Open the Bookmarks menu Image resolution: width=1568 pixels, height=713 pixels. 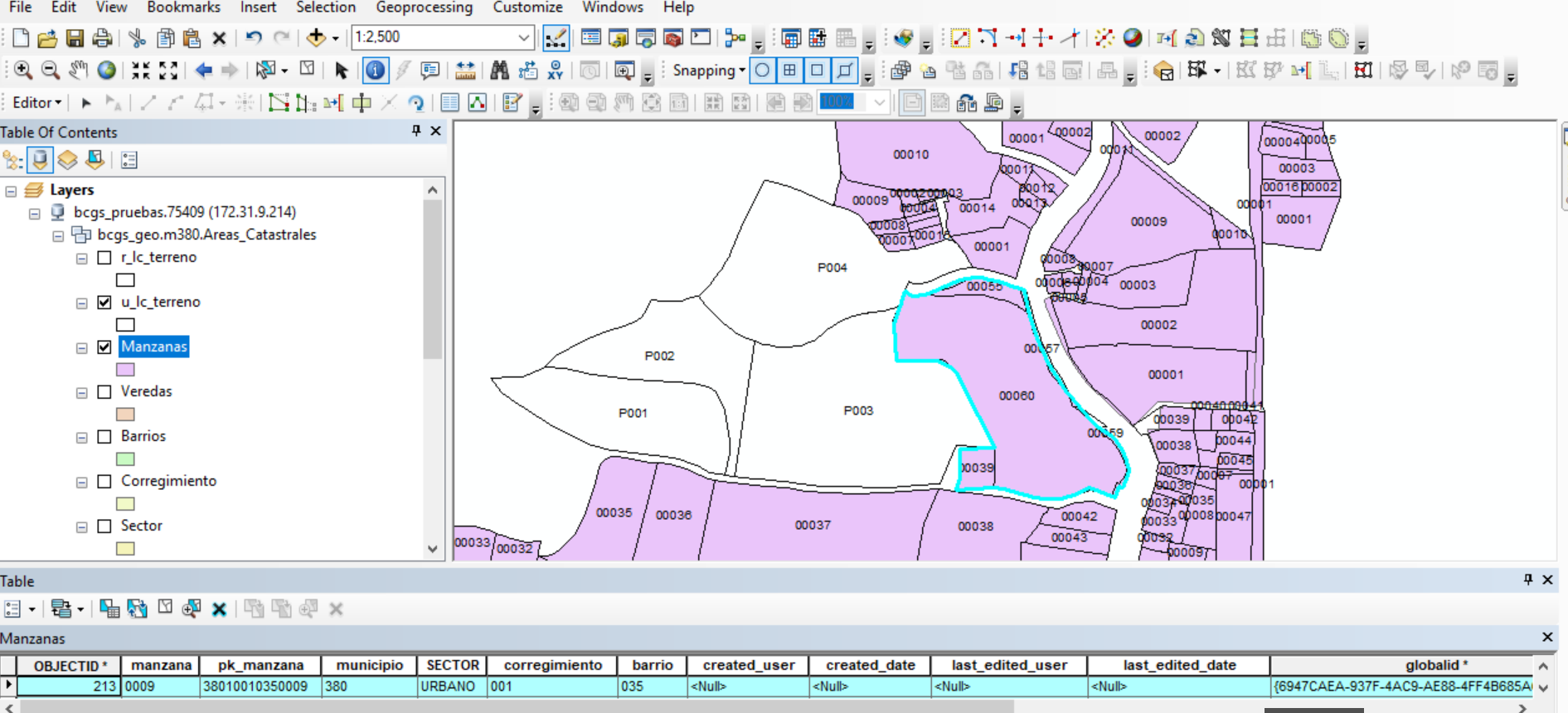(x=183, y=7)
